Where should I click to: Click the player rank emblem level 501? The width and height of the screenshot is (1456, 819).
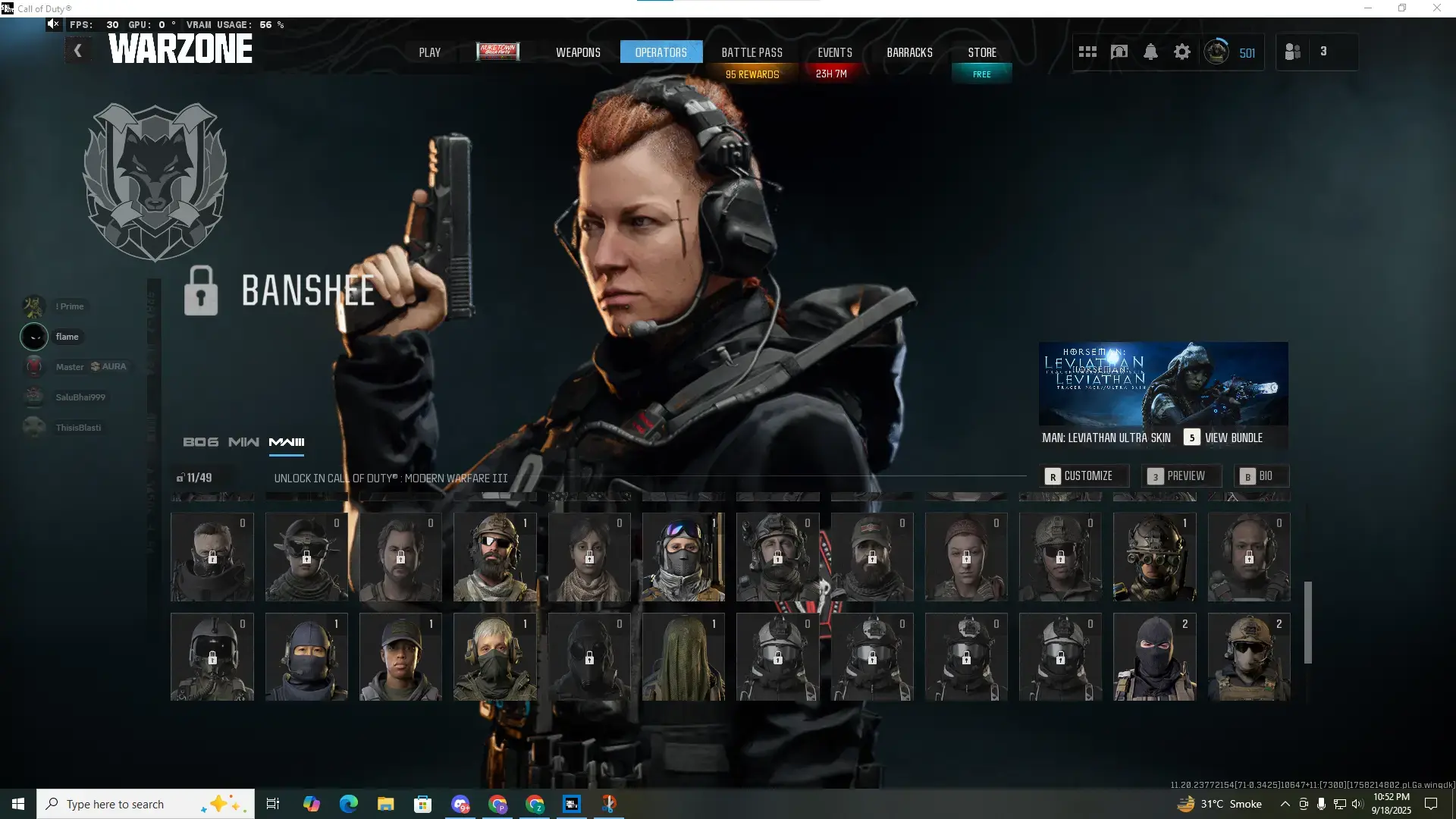pyautogui.click(x=1216, y=52)
